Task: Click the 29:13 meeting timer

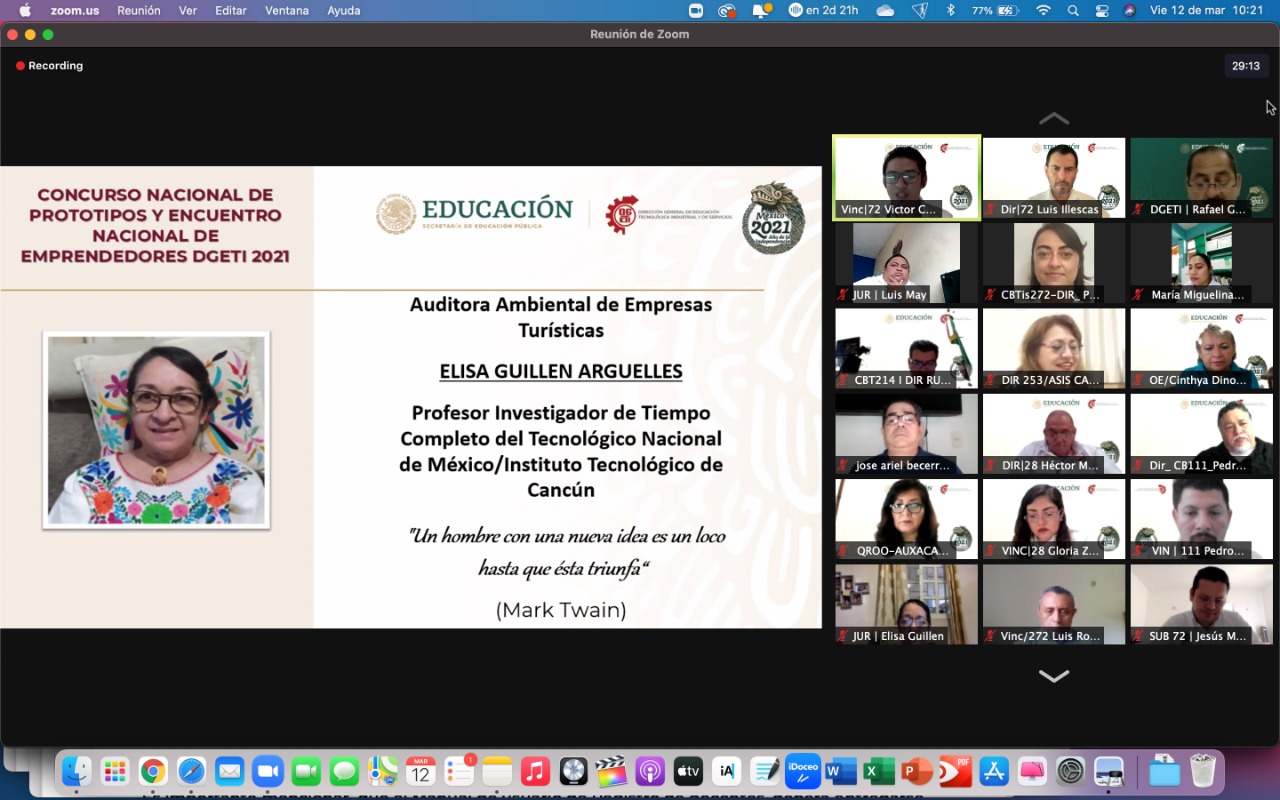Action: point(1245,66)
